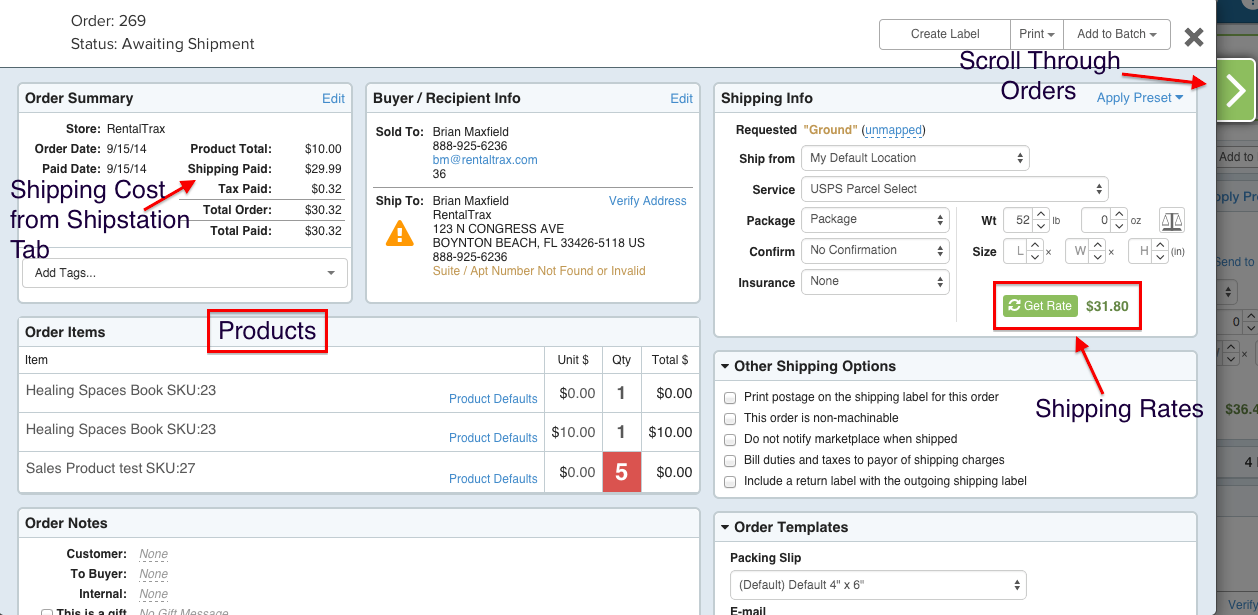Image resolution: width=1258 pixels, height=615 pixels.
Task: Click the Internal note None field
Action: tap(153, 594)
